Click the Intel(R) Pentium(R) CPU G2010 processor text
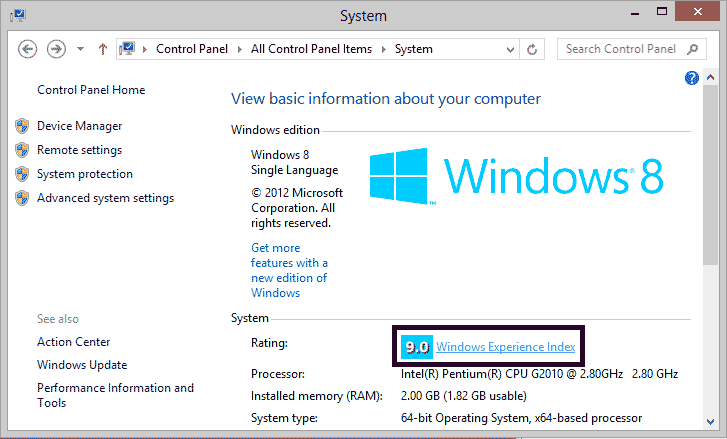 coord(539,374)
